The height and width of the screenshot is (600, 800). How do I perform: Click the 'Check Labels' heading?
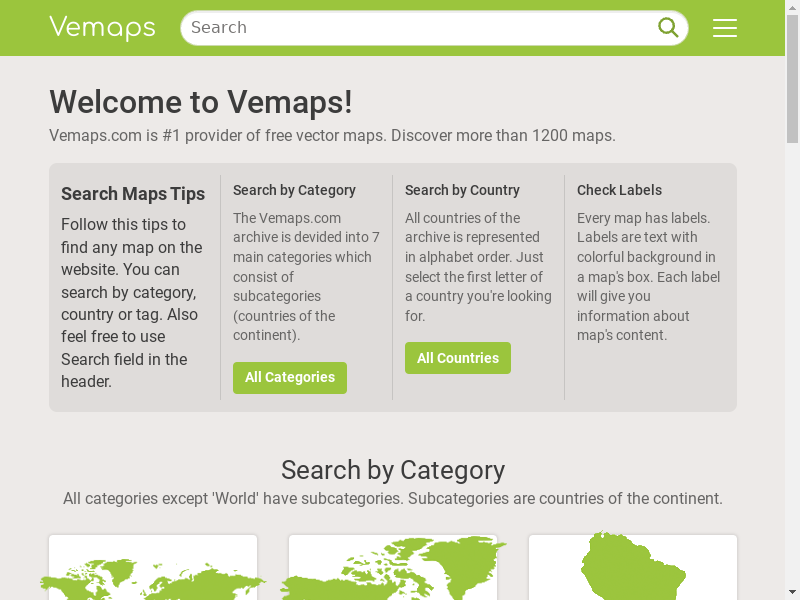619,190
